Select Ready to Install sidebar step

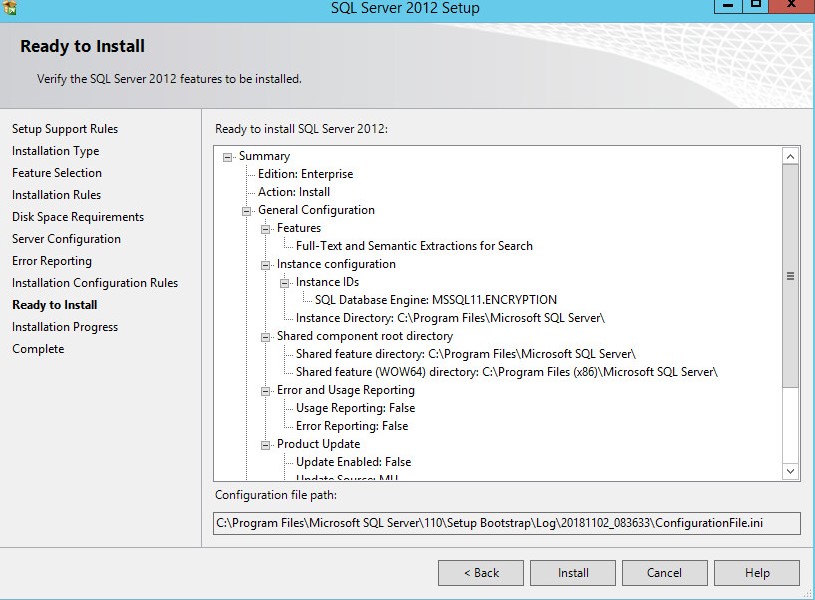point(55,305)
